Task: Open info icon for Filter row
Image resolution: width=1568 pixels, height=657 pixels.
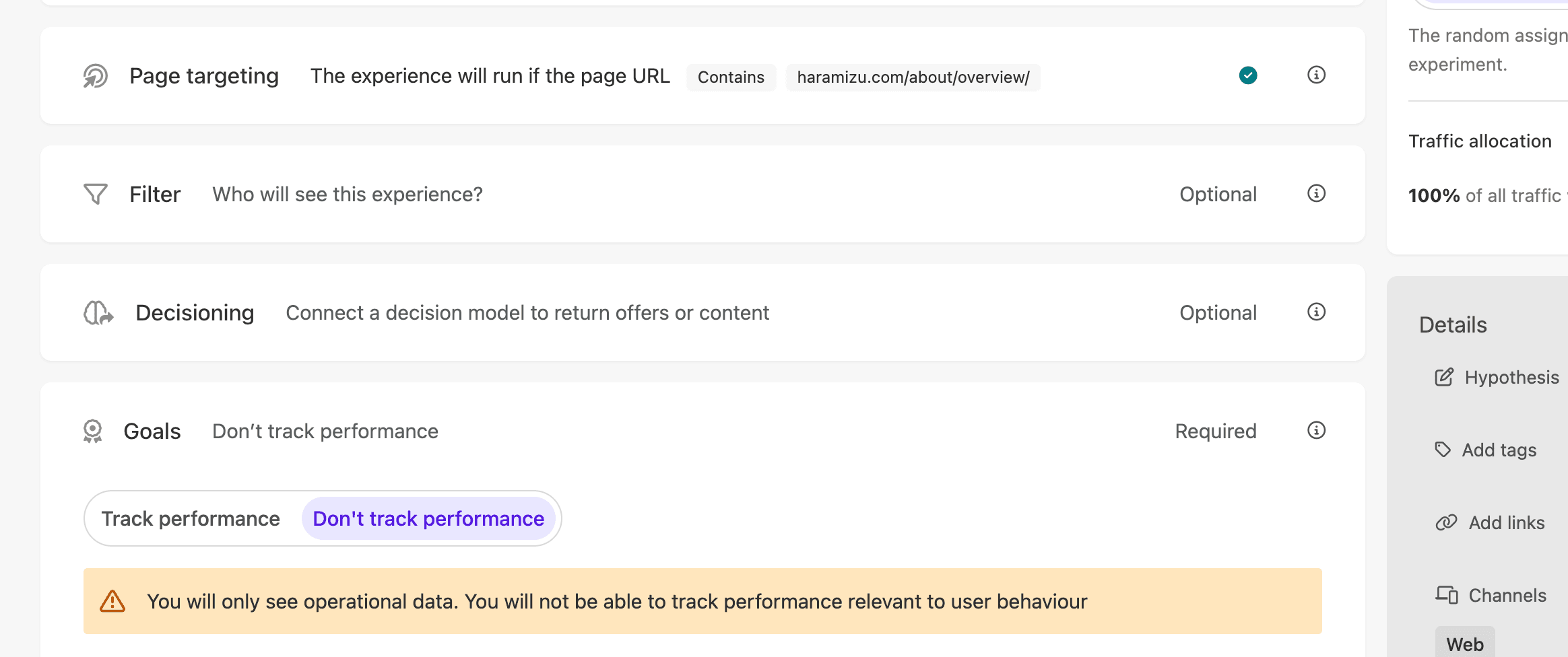Action: tap(1316, 193)
